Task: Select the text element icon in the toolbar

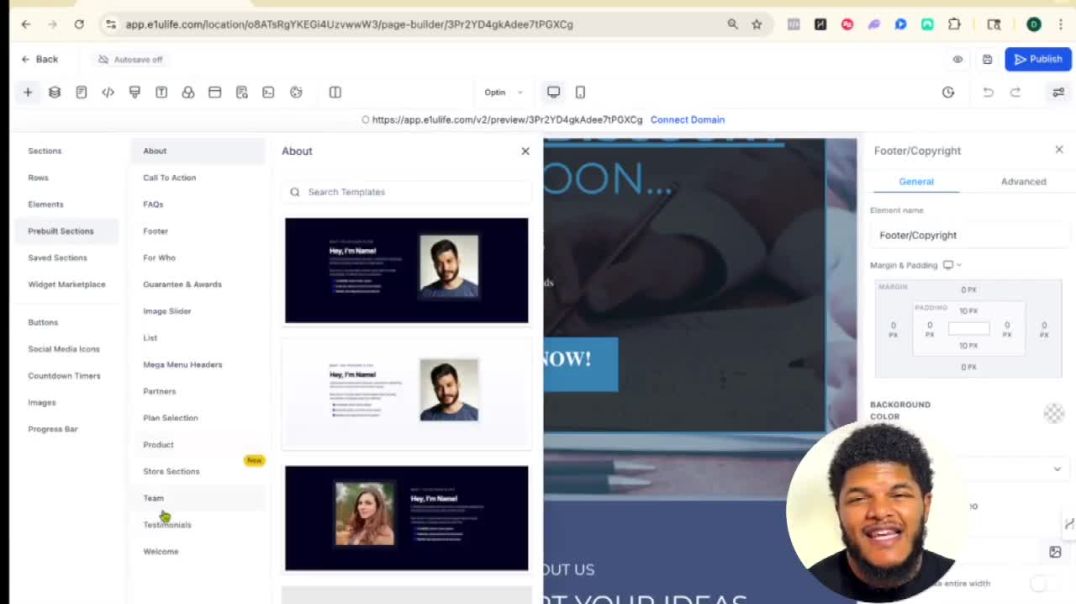Action: 160,92
